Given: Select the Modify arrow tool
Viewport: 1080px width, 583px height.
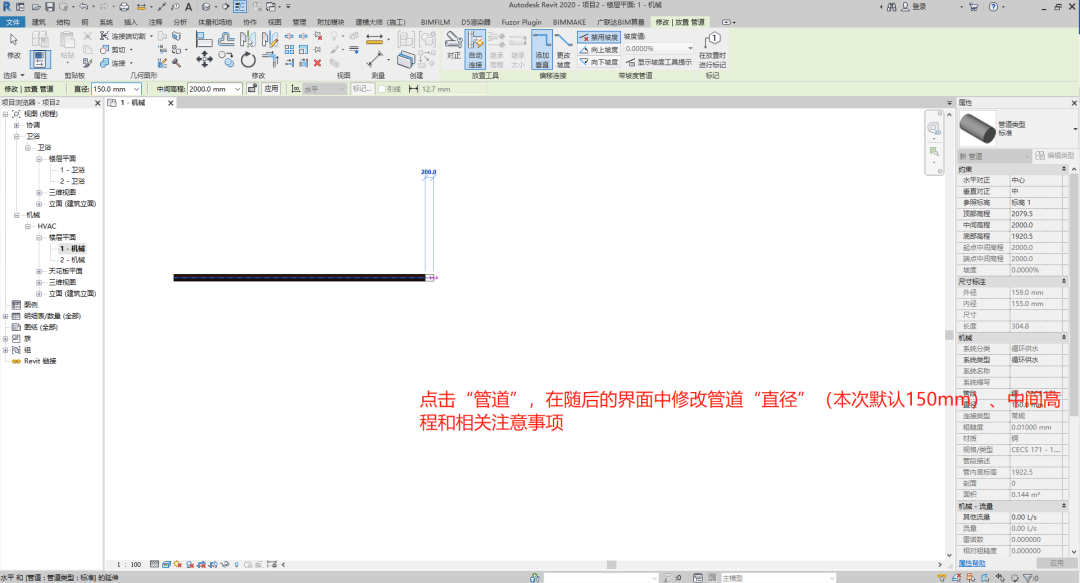Looking at the screenshot, I should tap(13, 45).
